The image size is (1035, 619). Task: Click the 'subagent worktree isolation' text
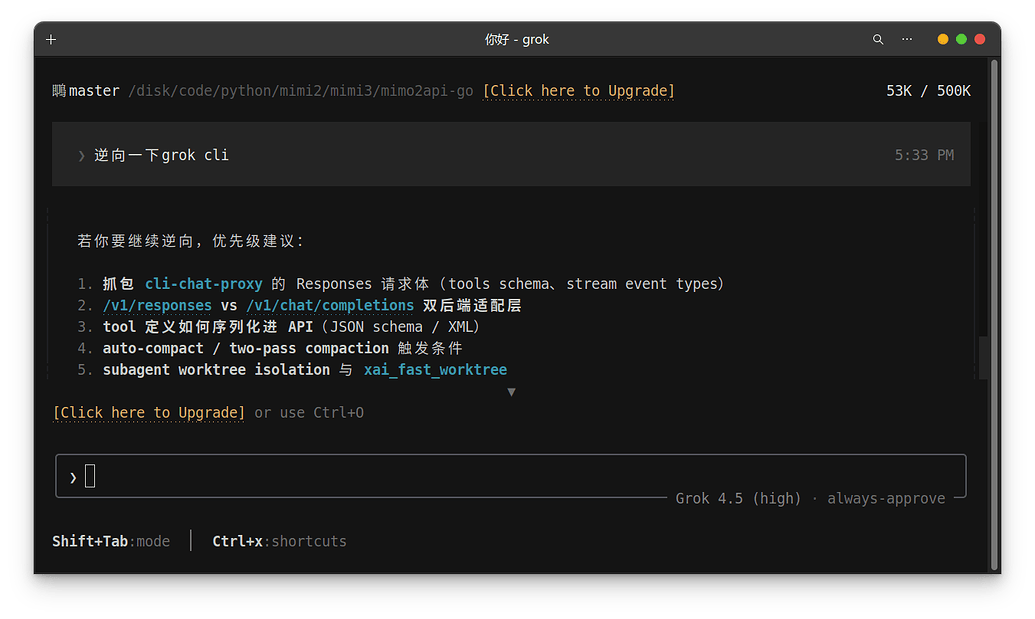216,370
